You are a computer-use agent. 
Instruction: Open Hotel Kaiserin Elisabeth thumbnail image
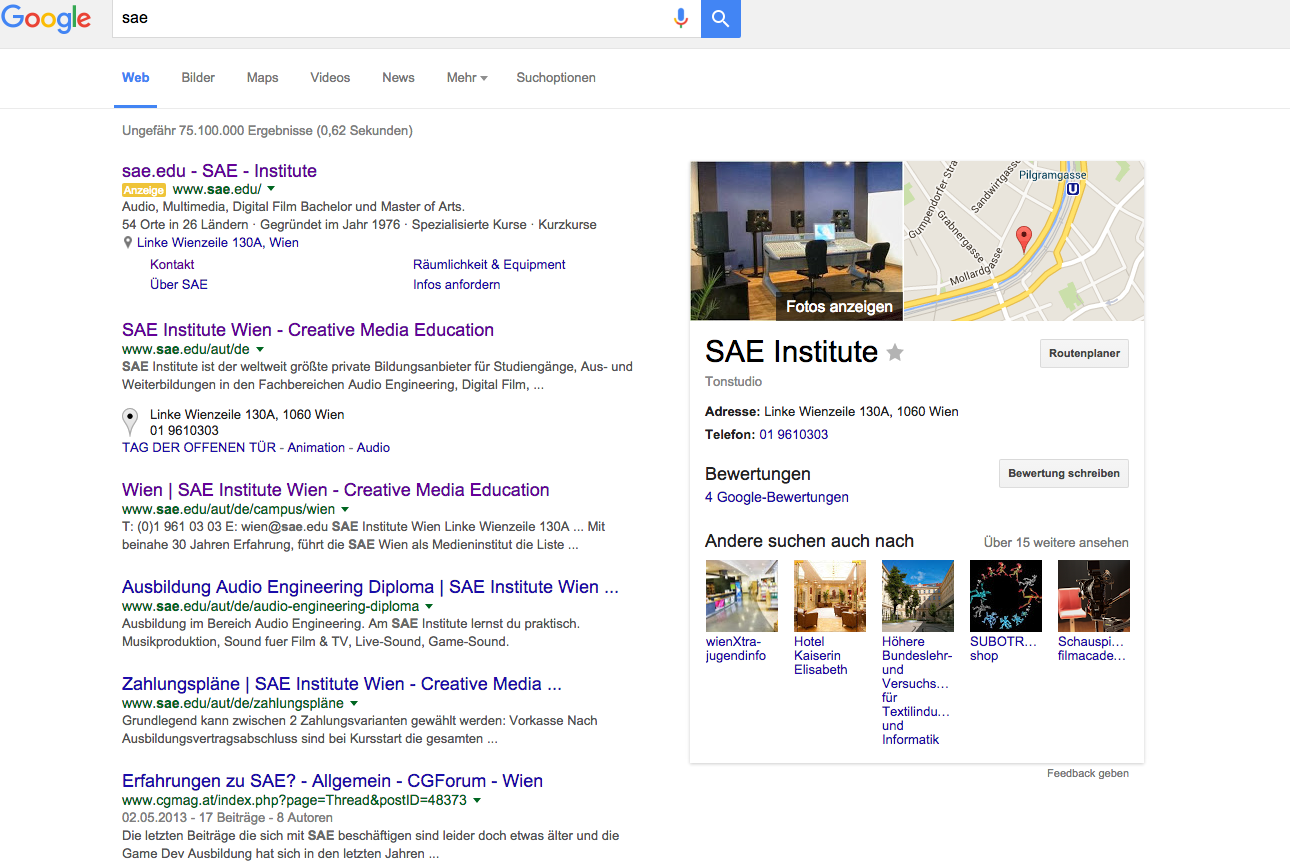click(x=830, y=596)
